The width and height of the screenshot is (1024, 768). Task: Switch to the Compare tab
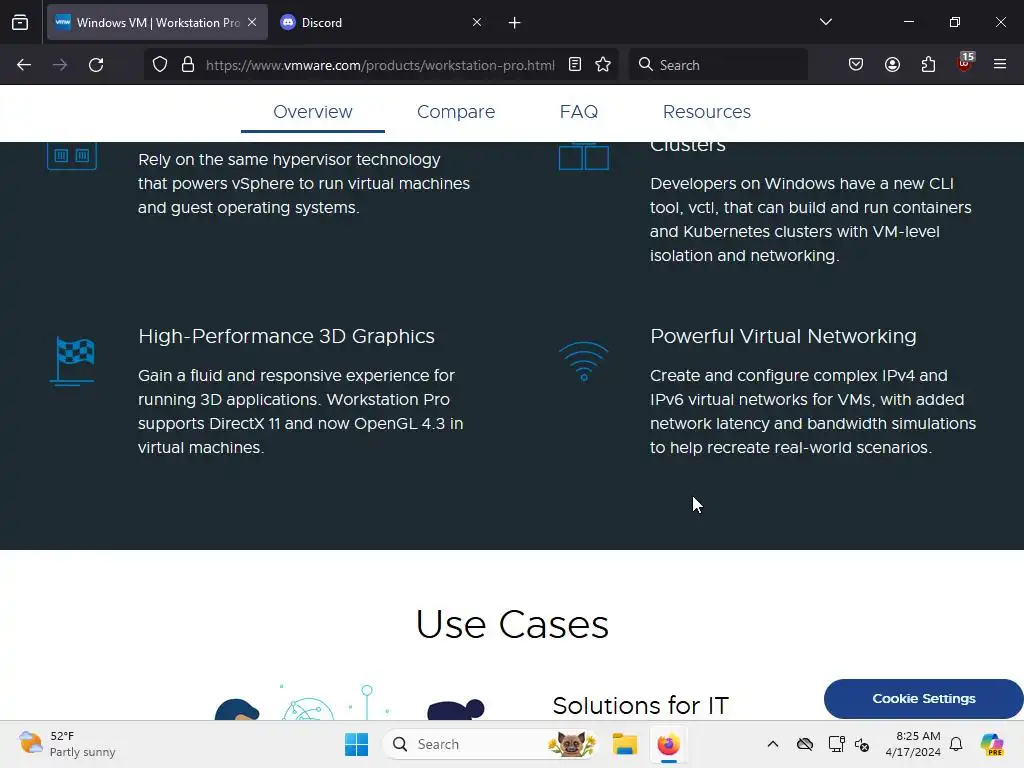click(x=456, y=112)
